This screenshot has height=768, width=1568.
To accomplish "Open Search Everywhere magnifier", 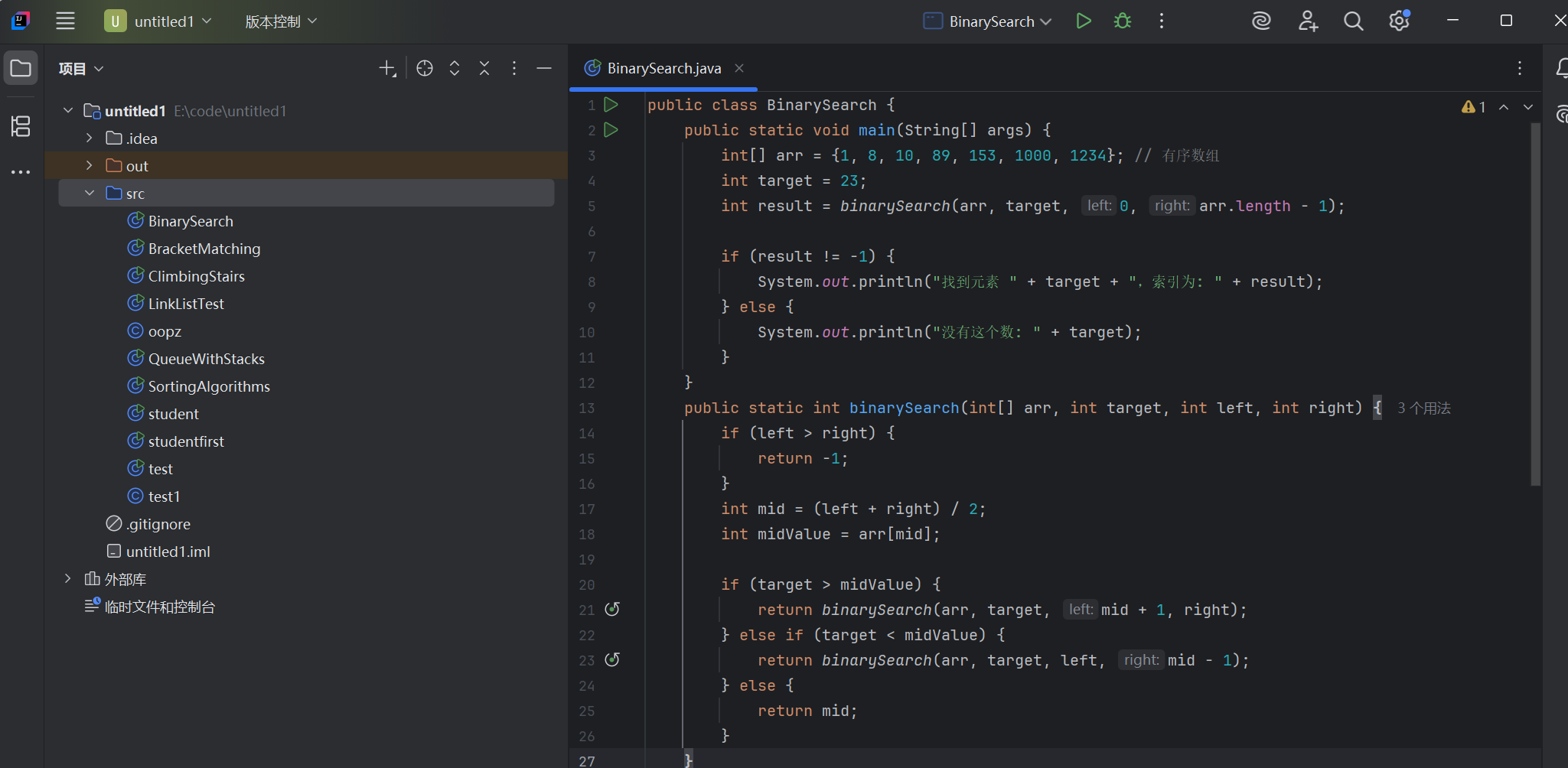I will tap(1354, 21).
